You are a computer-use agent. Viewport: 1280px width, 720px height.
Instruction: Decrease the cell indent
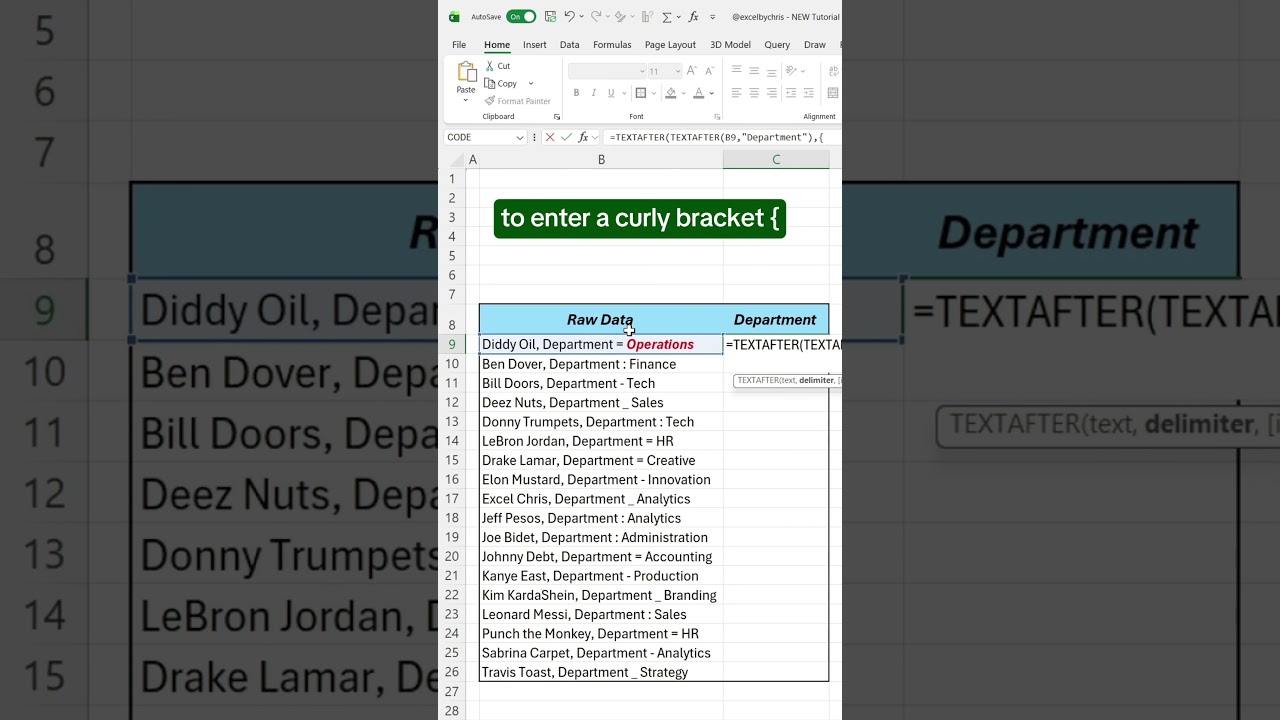click(x=791, y=93)
